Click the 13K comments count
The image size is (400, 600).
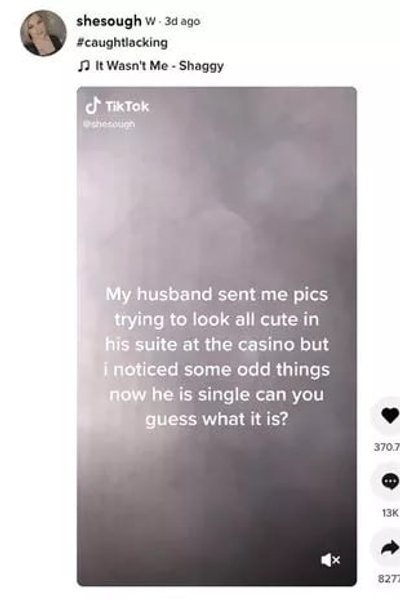390,513
